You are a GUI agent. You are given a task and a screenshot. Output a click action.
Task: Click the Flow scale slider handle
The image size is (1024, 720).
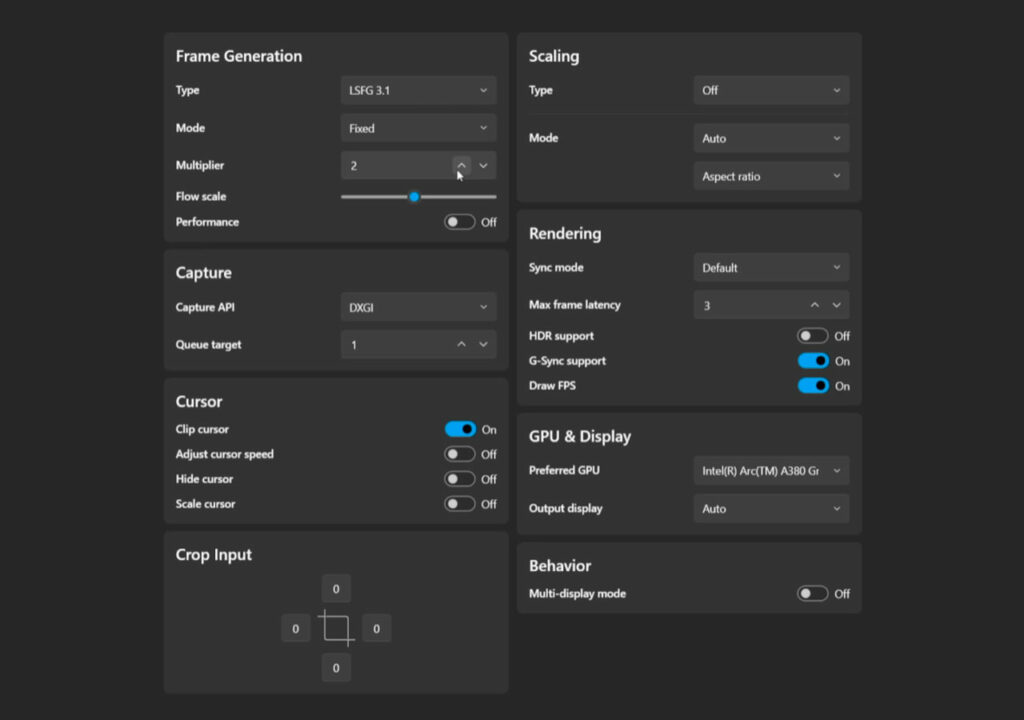tap(414, 197)
